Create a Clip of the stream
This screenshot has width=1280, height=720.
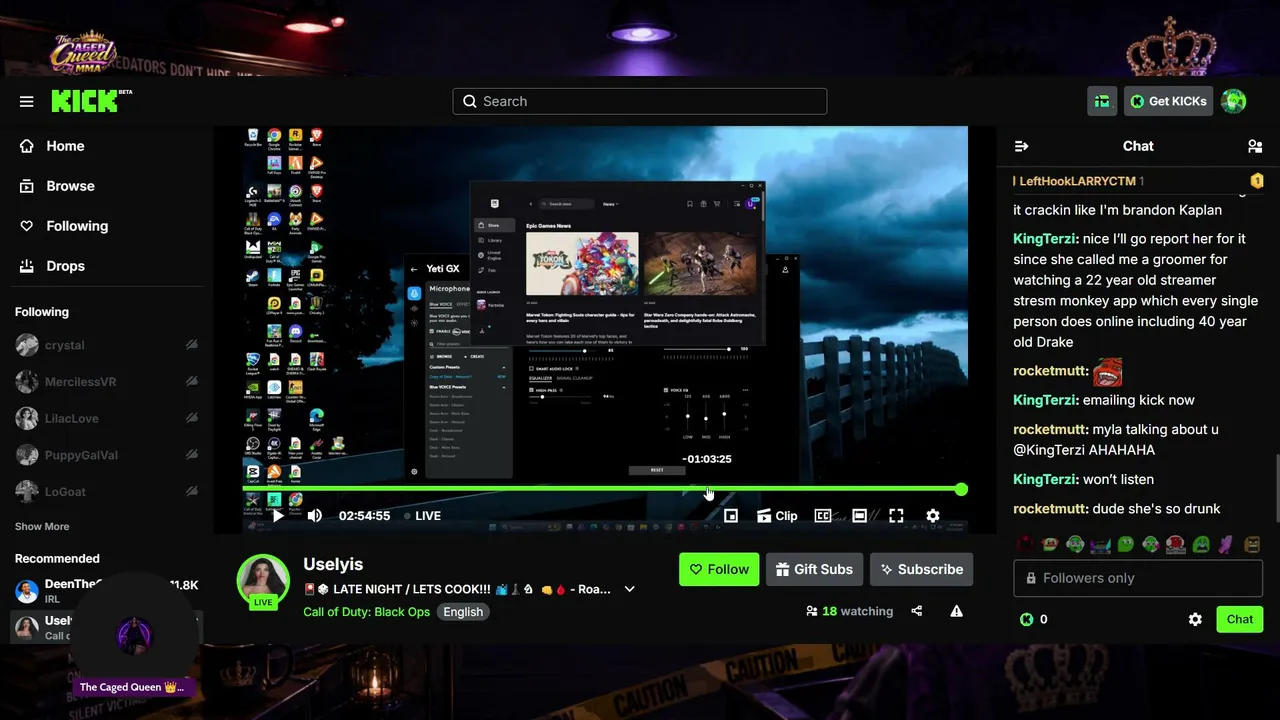point(777,516)
